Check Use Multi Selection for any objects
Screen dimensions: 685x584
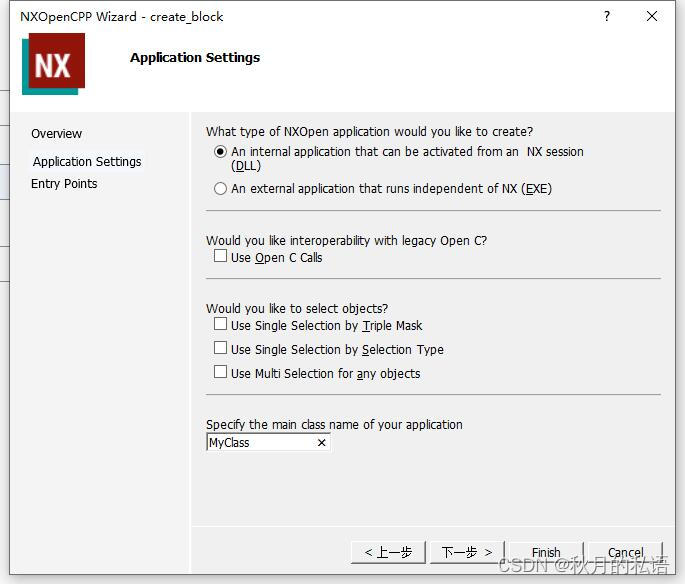pyautogui.click(x=220, y=372)
